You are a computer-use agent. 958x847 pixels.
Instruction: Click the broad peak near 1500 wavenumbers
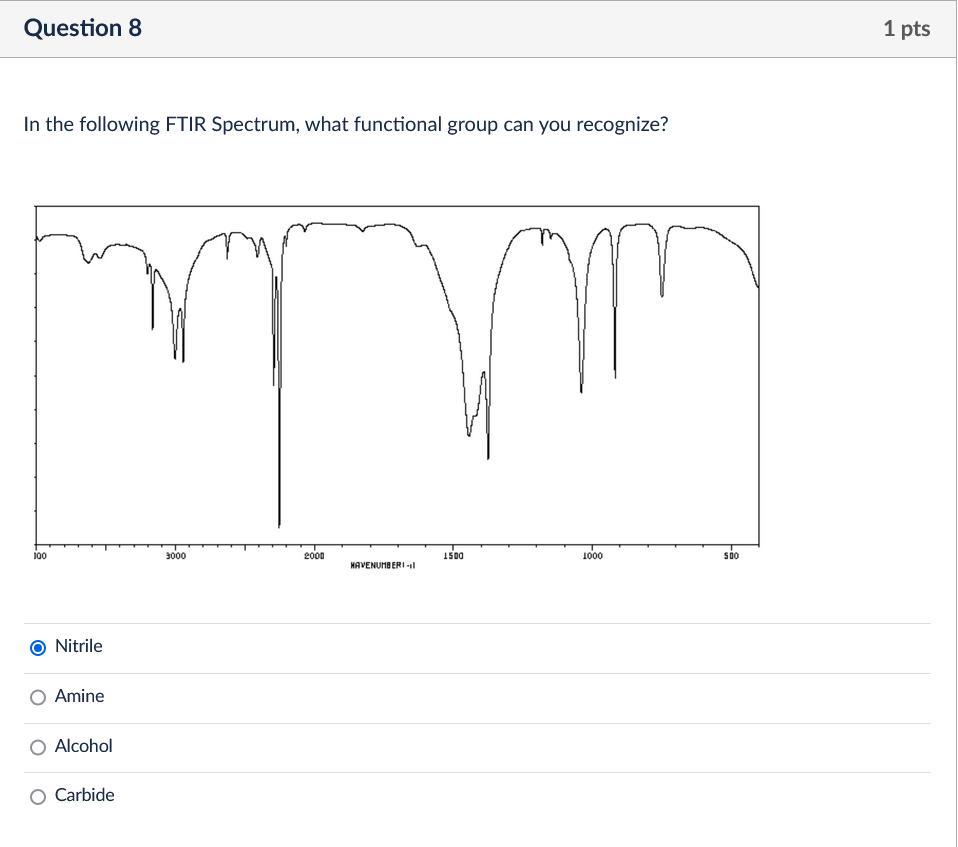pos(468,430)
